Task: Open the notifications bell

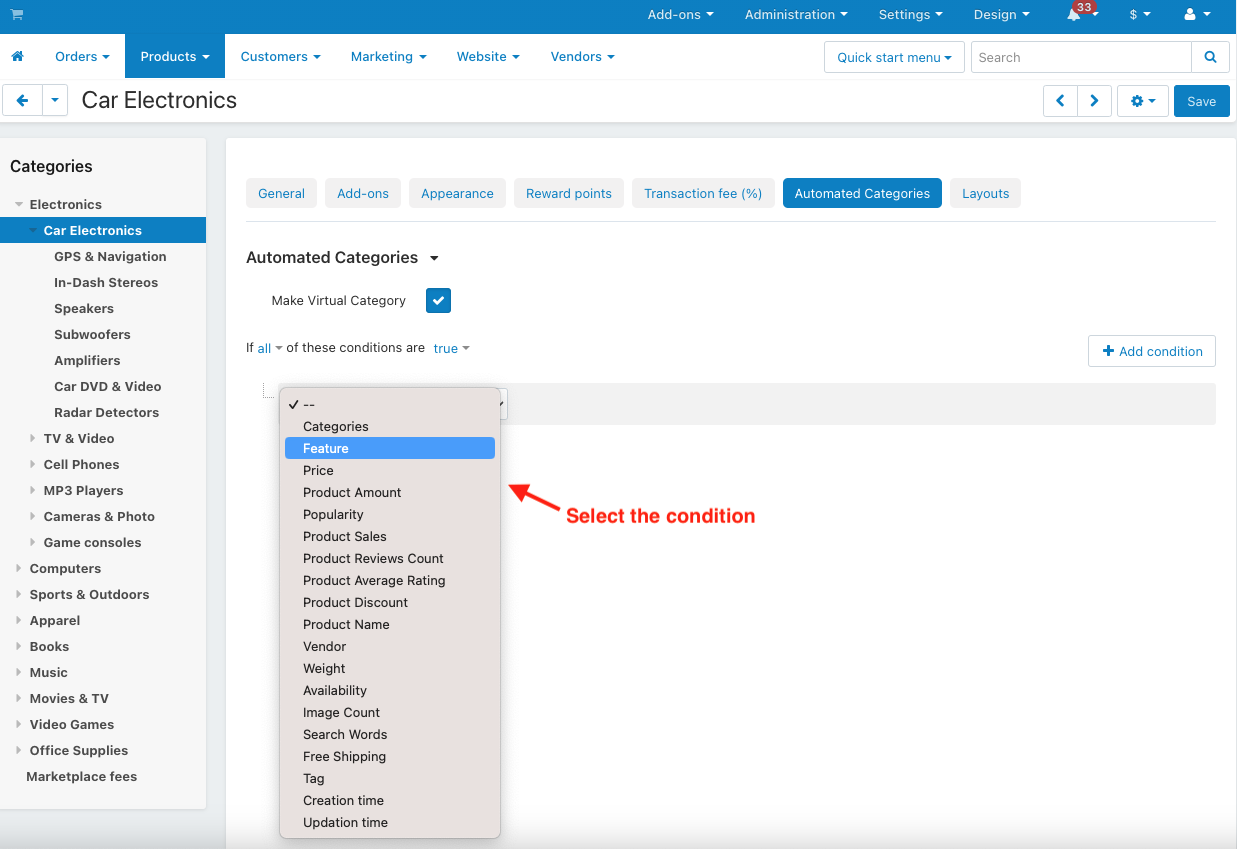Action: pyautogui.click(x=1074, y=15)
